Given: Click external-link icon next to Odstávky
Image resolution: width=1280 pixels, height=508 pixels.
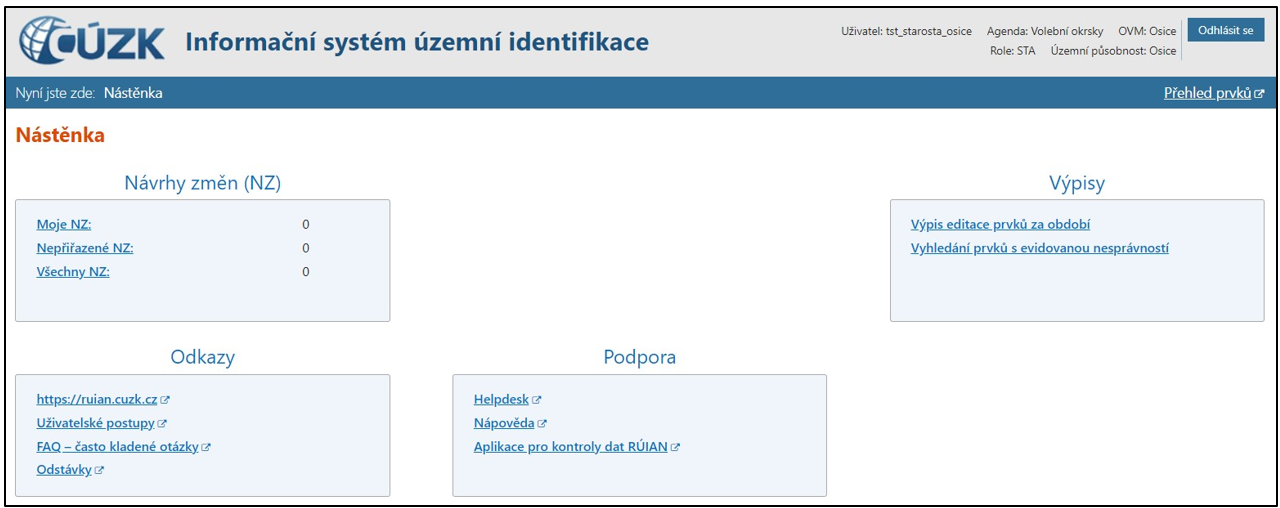Looking at the screenshot, I should 99,471.
